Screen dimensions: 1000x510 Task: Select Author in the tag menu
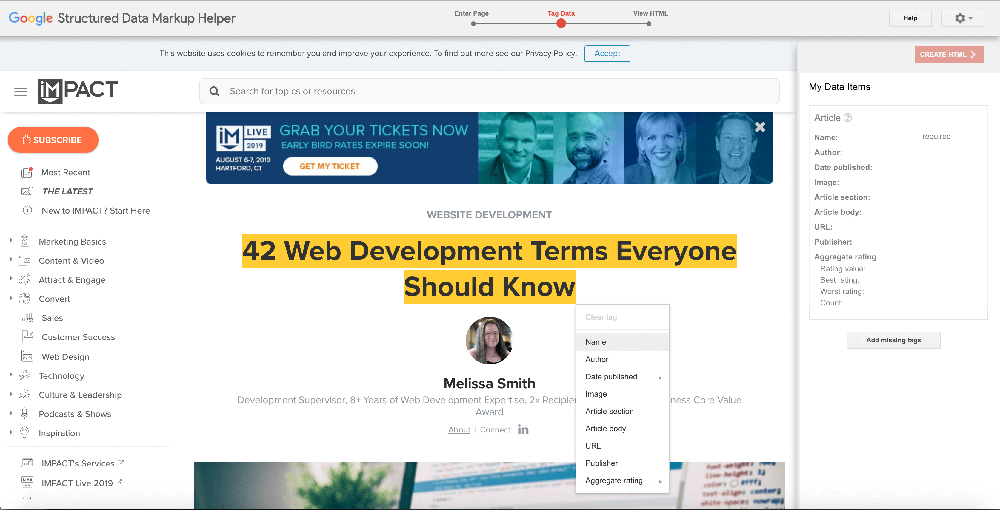(x=622, y=360)
